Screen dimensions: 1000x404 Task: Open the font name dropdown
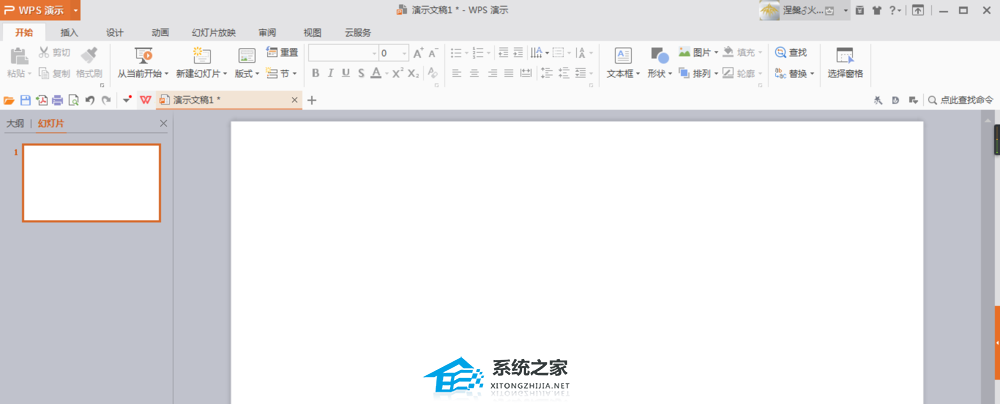coord(374,53)
